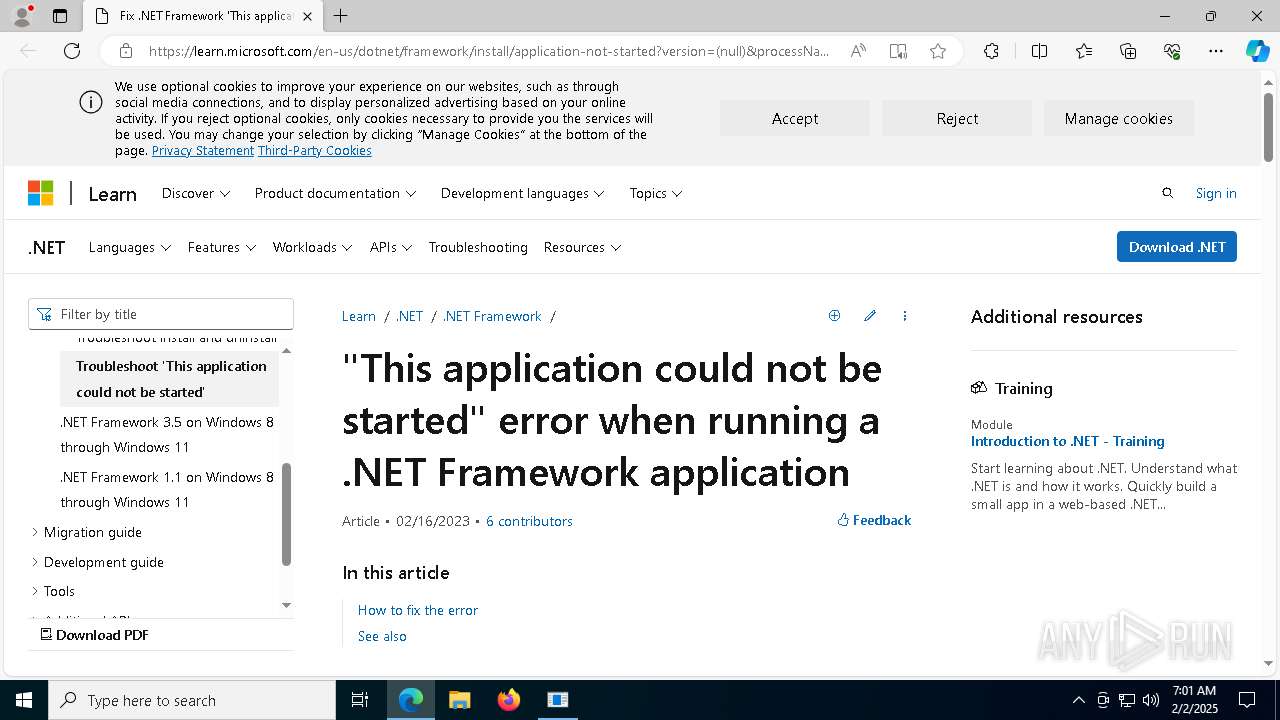Image resolution: width=1280 pixels, height=720 pixels.
Task: Open the APIs dropdown
Action: point(391,247)
